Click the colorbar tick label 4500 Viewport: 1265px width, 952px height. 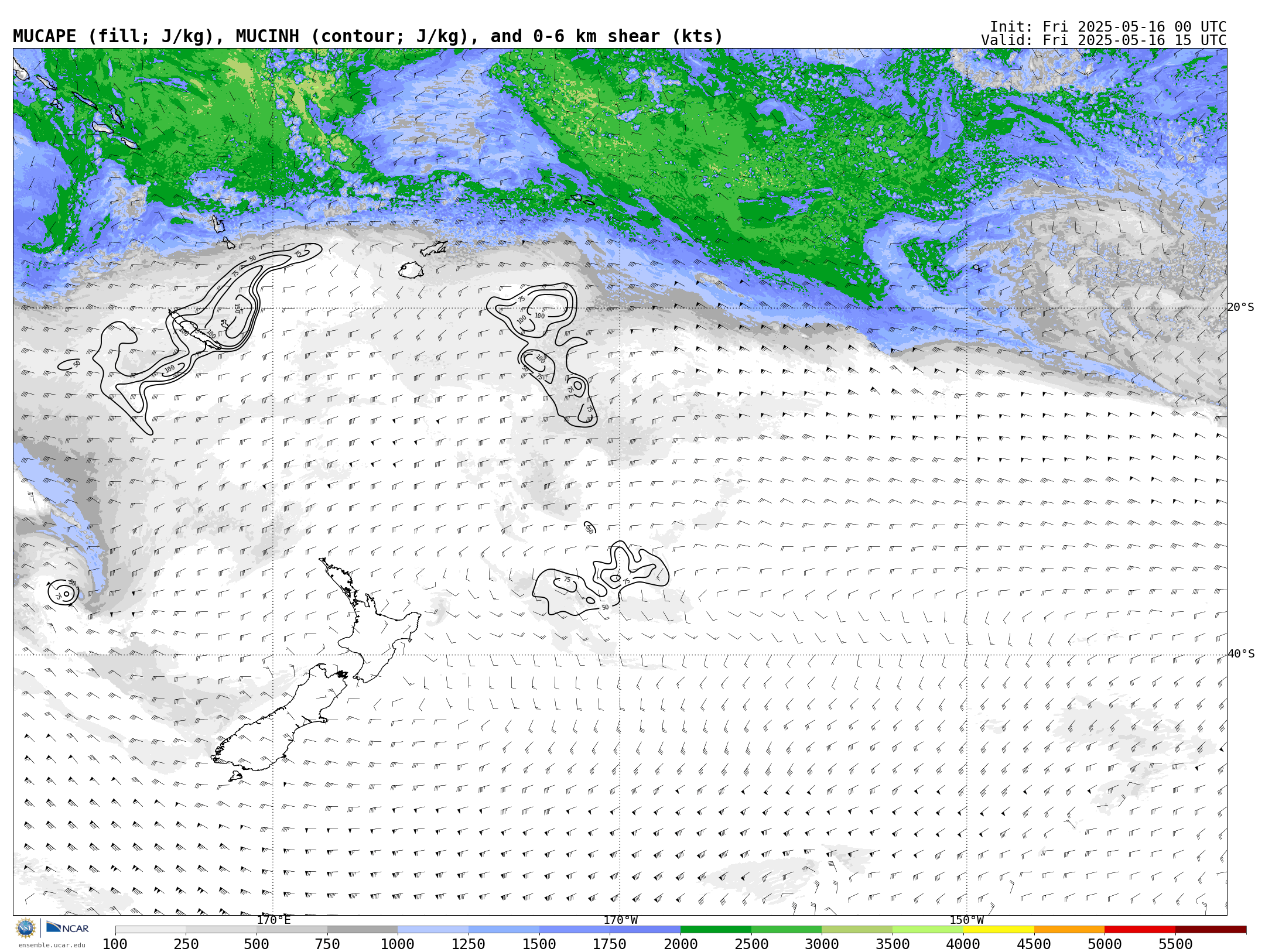[x=1034, y=944]
